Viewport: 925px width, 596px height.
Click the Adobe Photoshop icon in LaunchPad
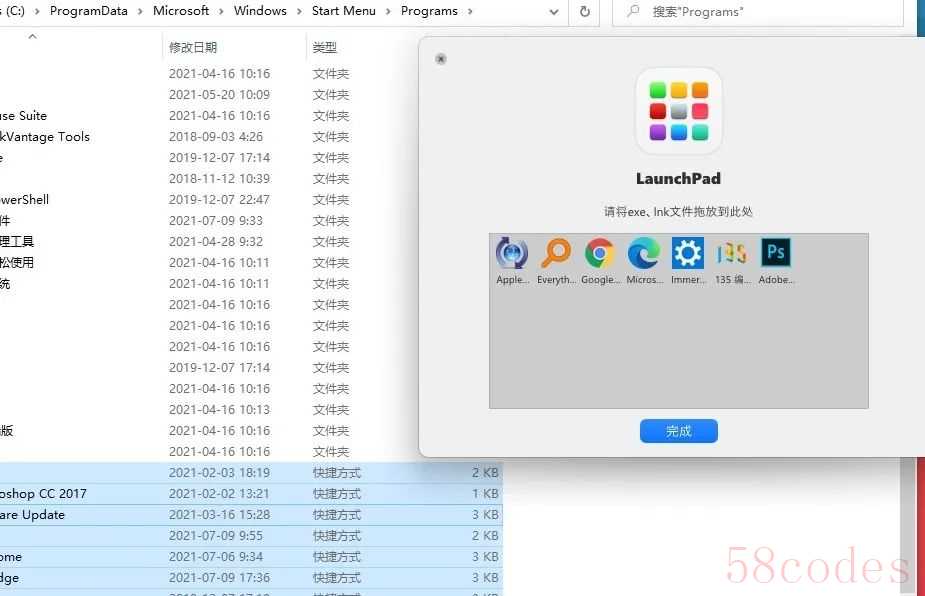tap(776, 255)
